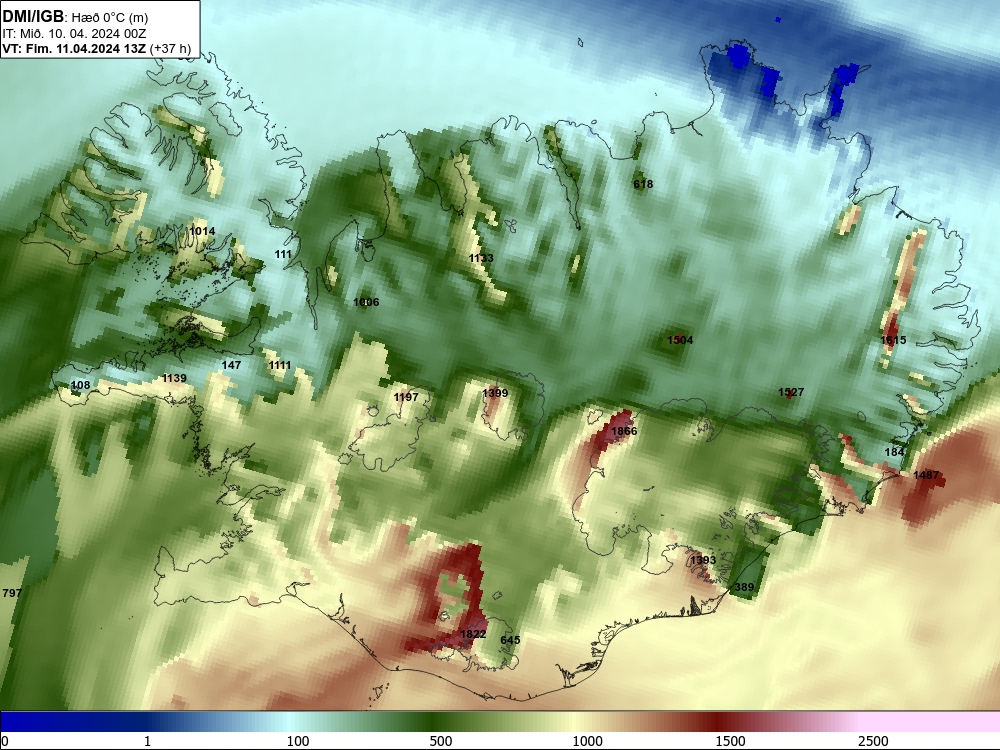Click the 1393 height value on the map
Screen dimensions: 1000x750
(703, 559)
